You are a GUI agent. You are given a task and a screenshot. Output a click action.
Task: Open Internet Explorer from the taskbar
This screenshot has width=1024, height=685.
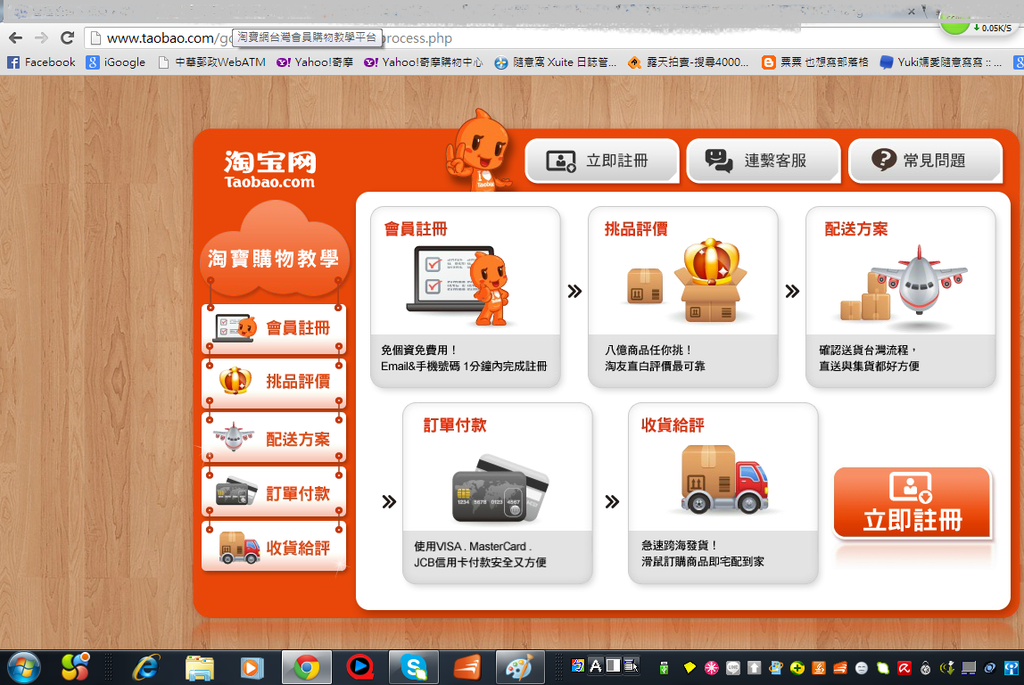point(146,668)
